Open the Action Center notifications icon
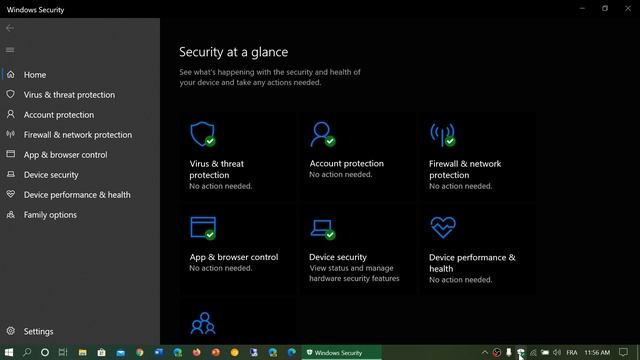 [623, 352]
